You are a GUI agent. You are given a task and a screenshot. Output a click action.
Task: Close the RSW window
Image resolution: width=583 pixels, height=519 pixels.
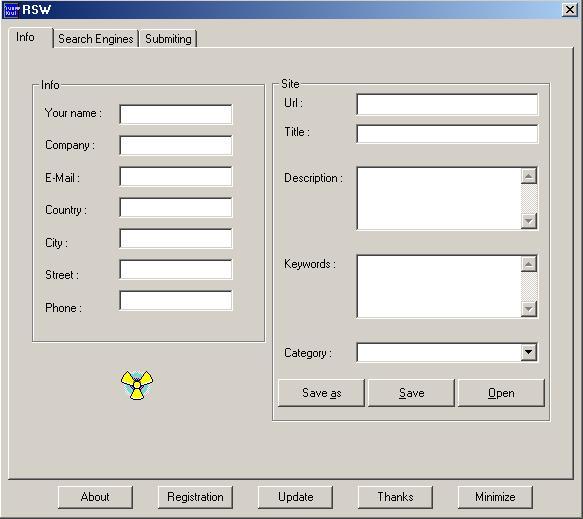point(570,10)
